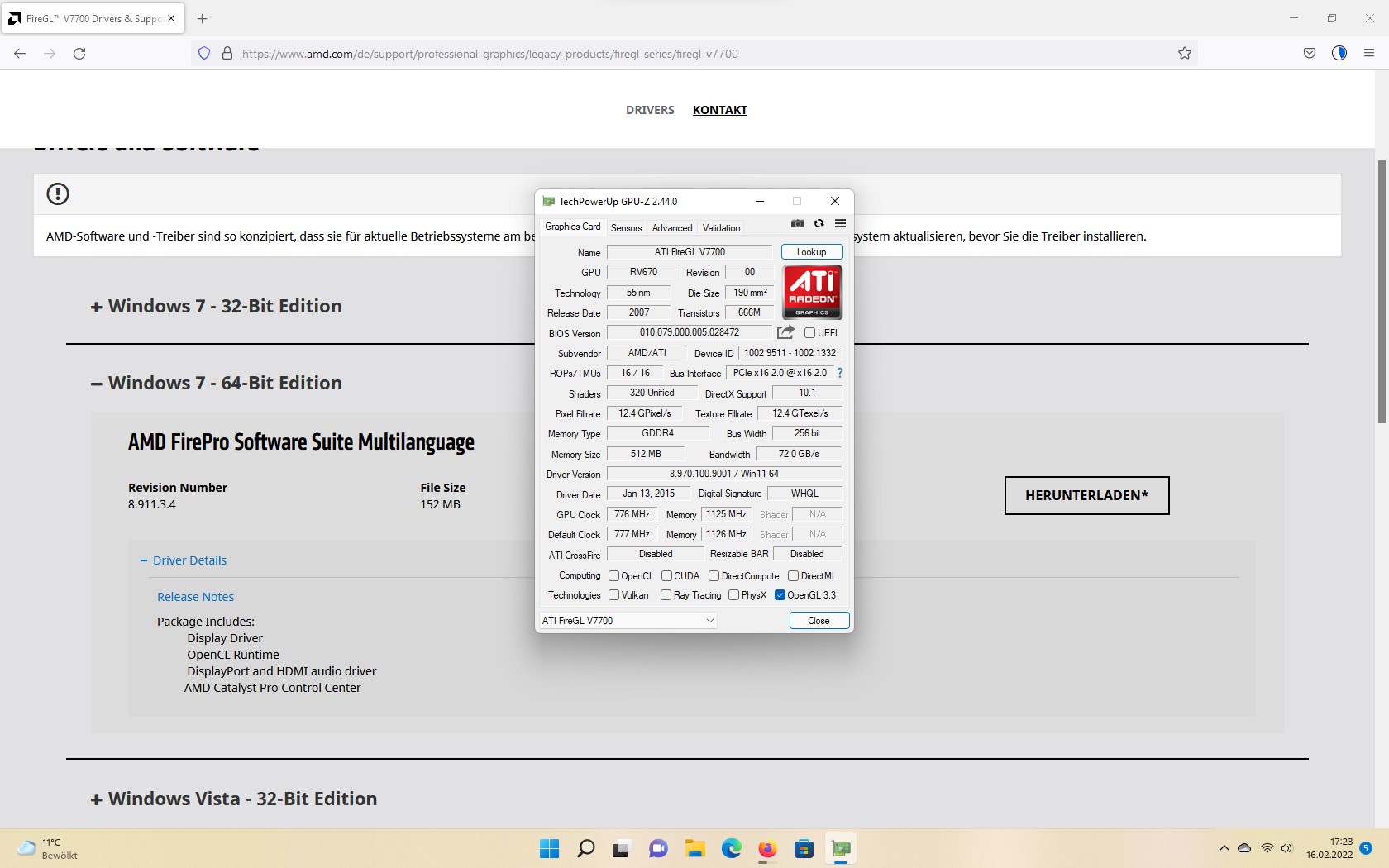Open File Explorer from the taskbar
The width and height of the screenshot is (1389, 868).
click(x=694, y=849)
